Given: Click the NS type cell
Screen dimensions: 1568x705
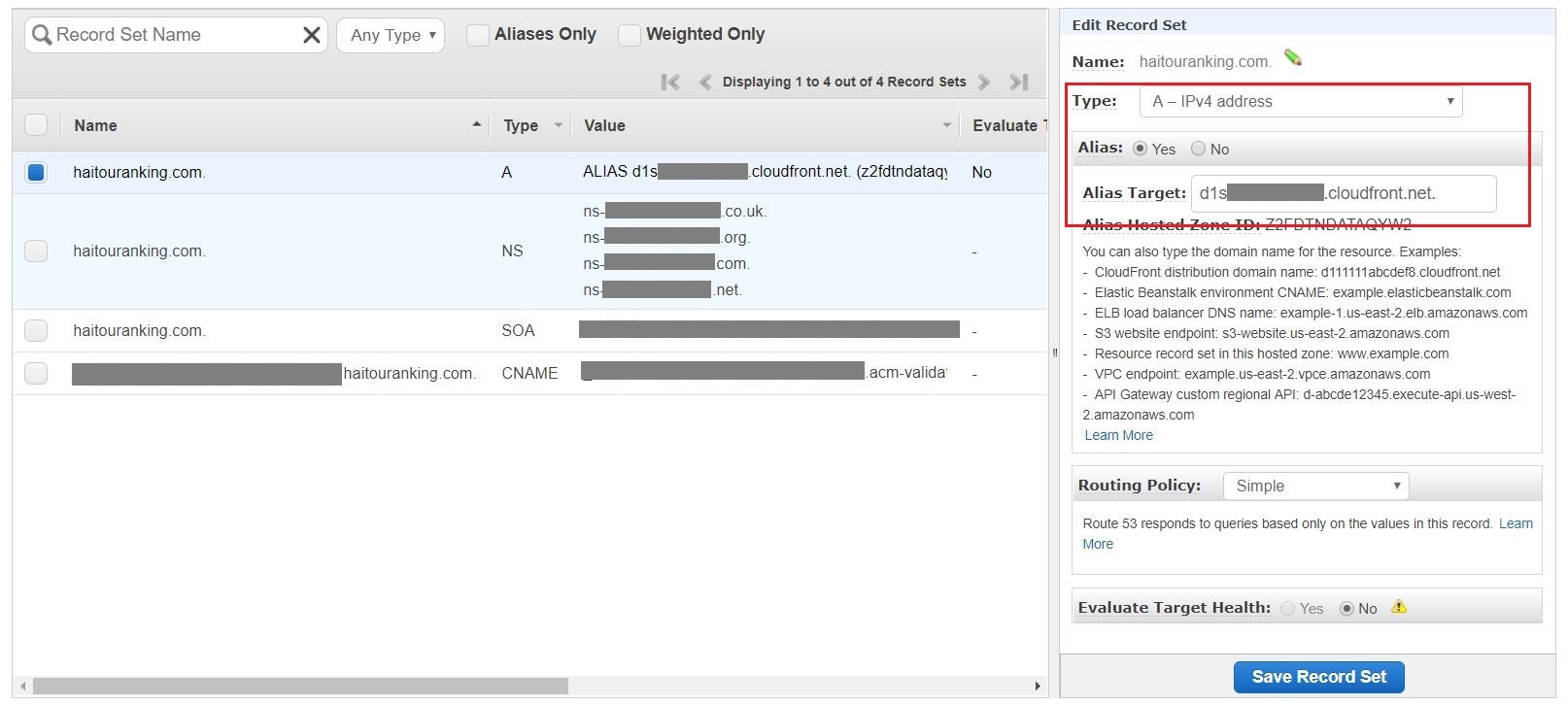Looking at the screenshot, I should coord(512,251).
